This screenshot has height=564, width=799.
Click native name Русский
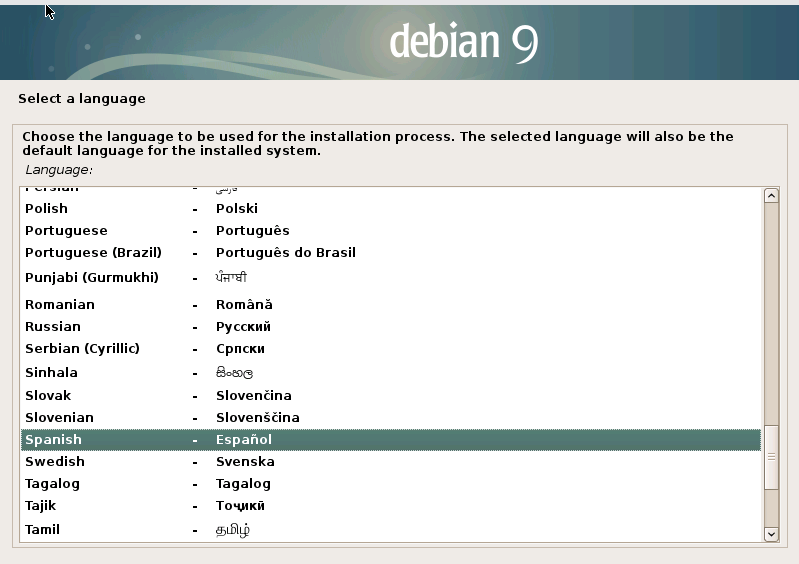coord(243,327)
